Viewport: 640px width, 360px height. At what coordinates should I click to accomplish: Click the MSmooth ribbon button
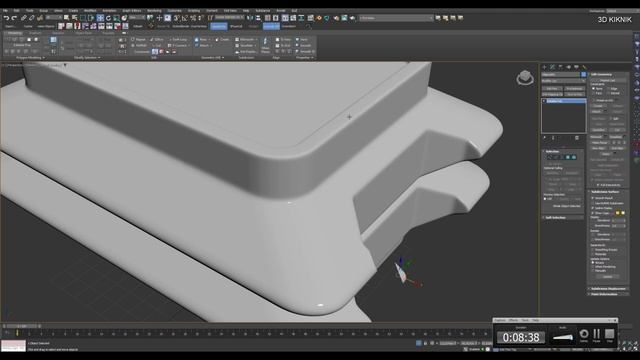(x=247, y=40)
